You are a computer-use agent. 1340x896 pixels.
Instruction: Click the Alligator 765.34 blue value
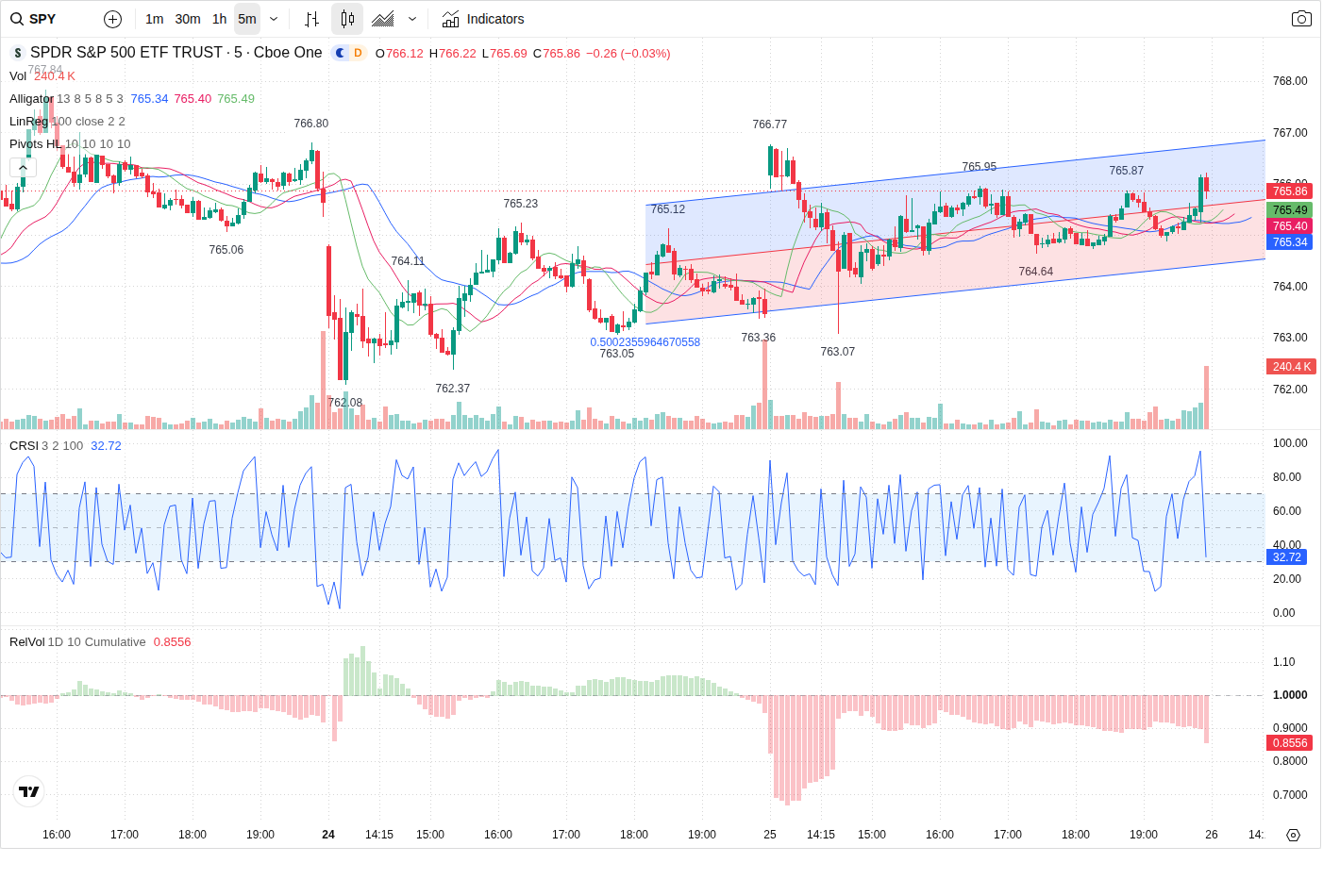149,99
